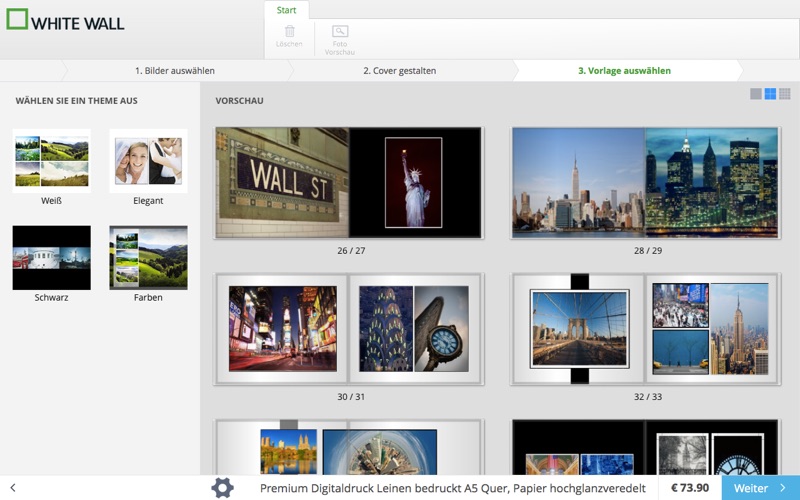Switch to two-column preview layout
Screen dimensions: 800x500
(770, 94)
